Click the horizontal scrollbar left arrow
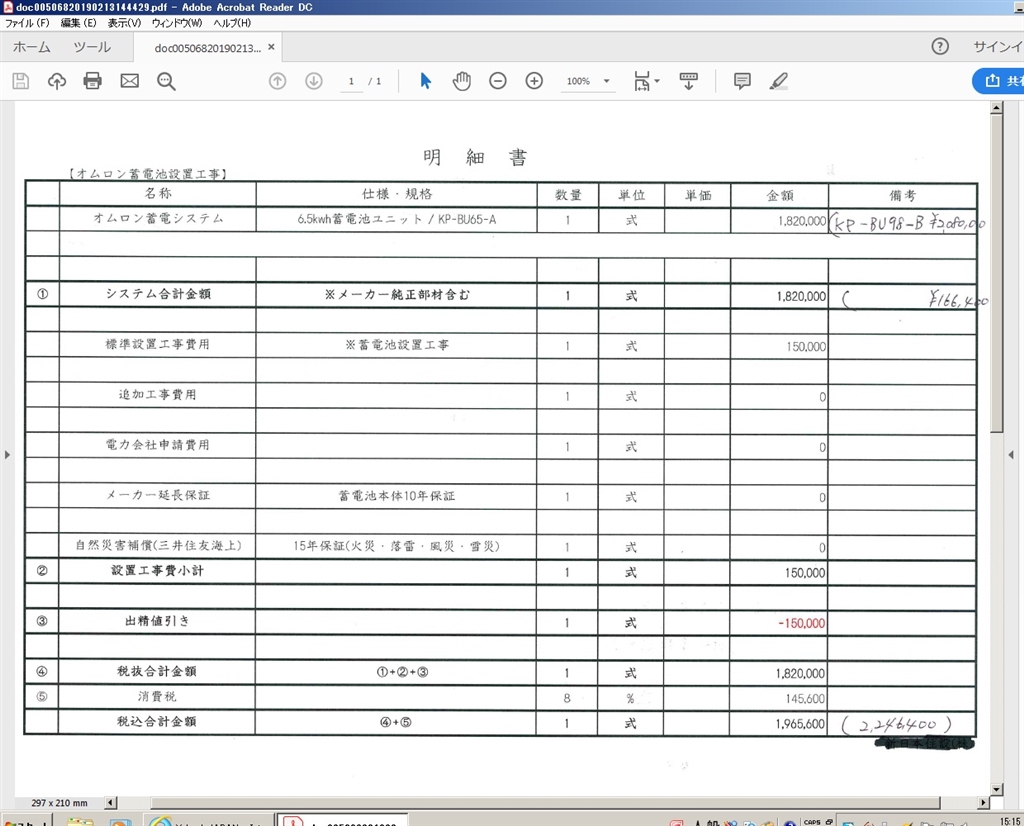This screenshot has width=1024, height=826. click(x=110, y=802)
